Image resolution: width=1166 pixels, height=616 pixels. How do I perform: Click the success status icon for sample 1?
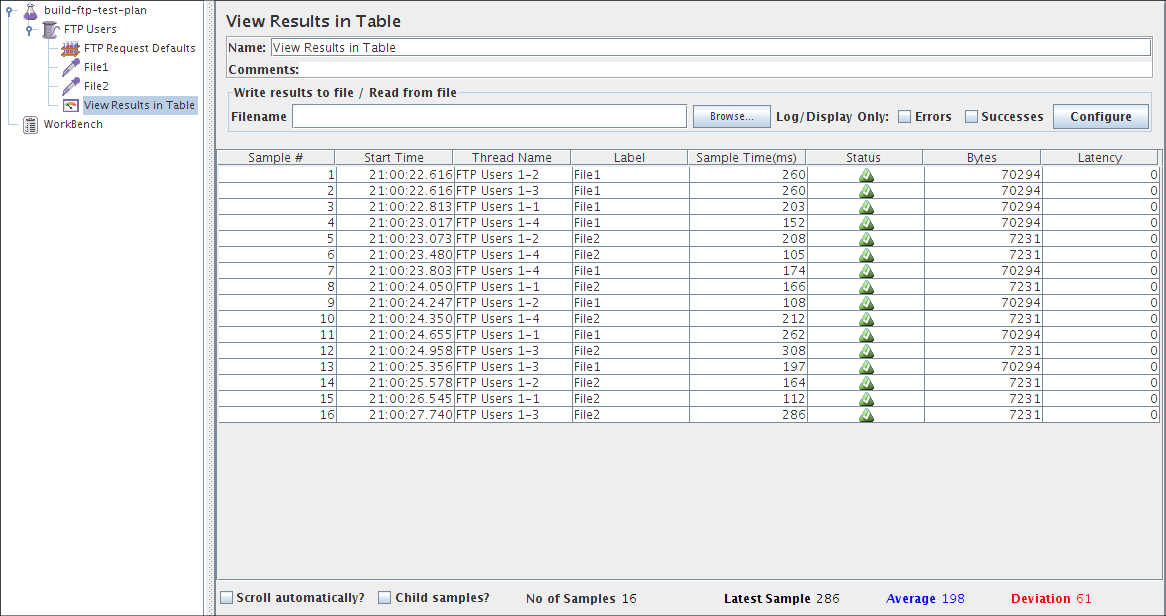pos(866,175)
